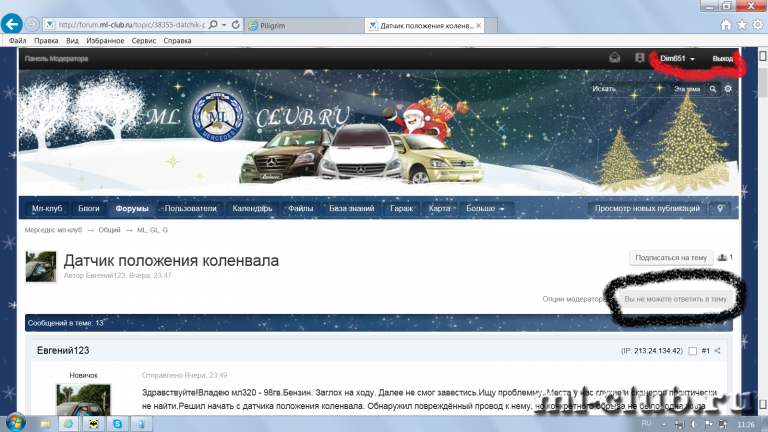Click Вы не можете ответить в тему button
This screenshot has width=768, height=432.
point(675,299)
